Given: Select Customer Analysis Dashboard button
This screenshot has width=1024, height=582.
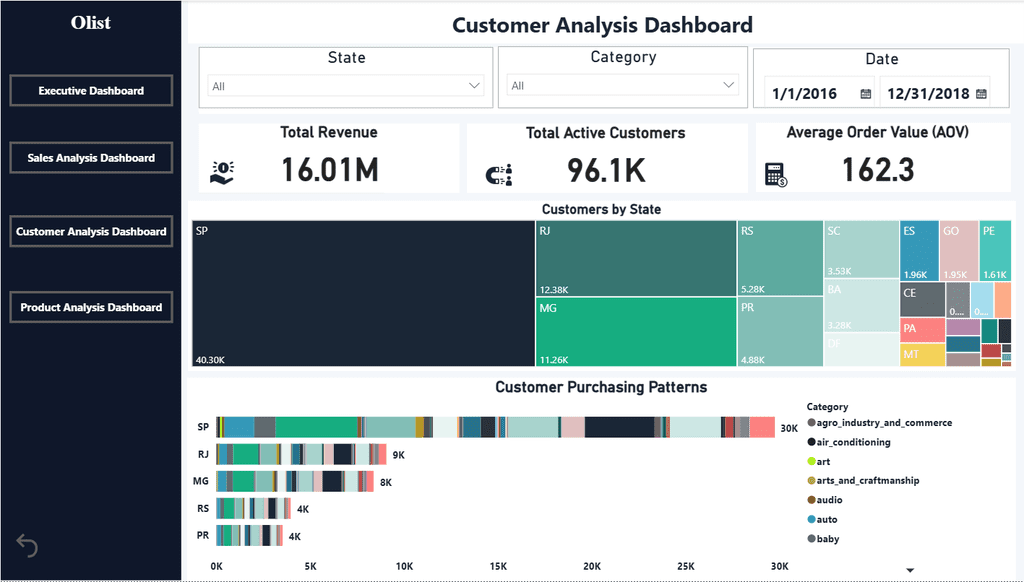Looking at the screenshot, I should point(91,231).
